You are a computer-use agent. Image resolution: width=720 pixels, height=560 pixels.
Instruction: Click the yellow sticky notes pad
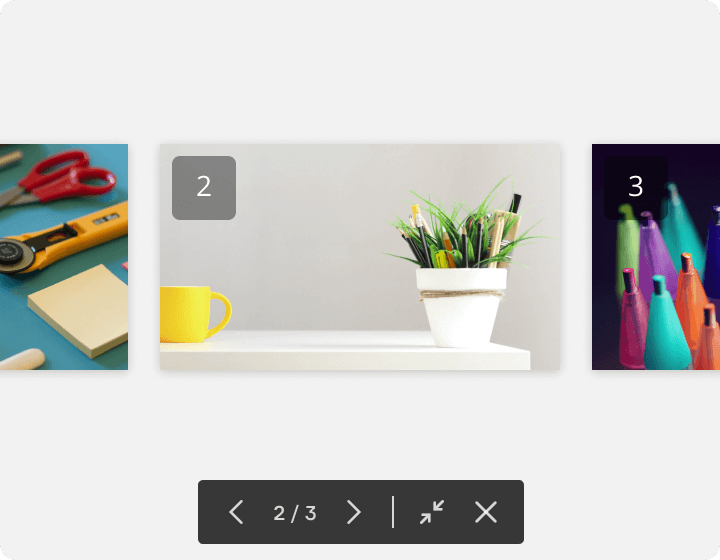79,311
